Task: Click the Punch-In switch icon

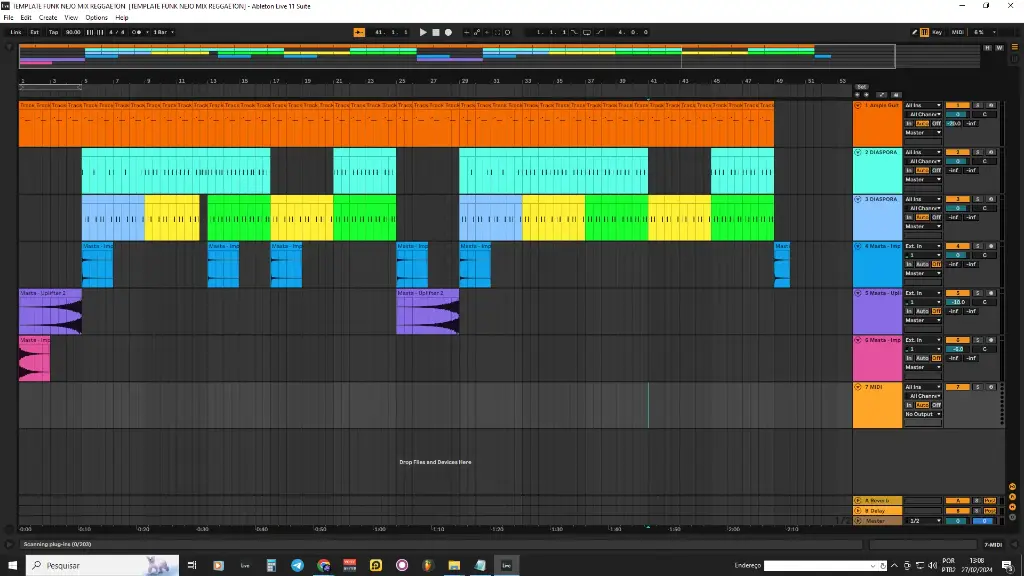Action: pos(574,32)
